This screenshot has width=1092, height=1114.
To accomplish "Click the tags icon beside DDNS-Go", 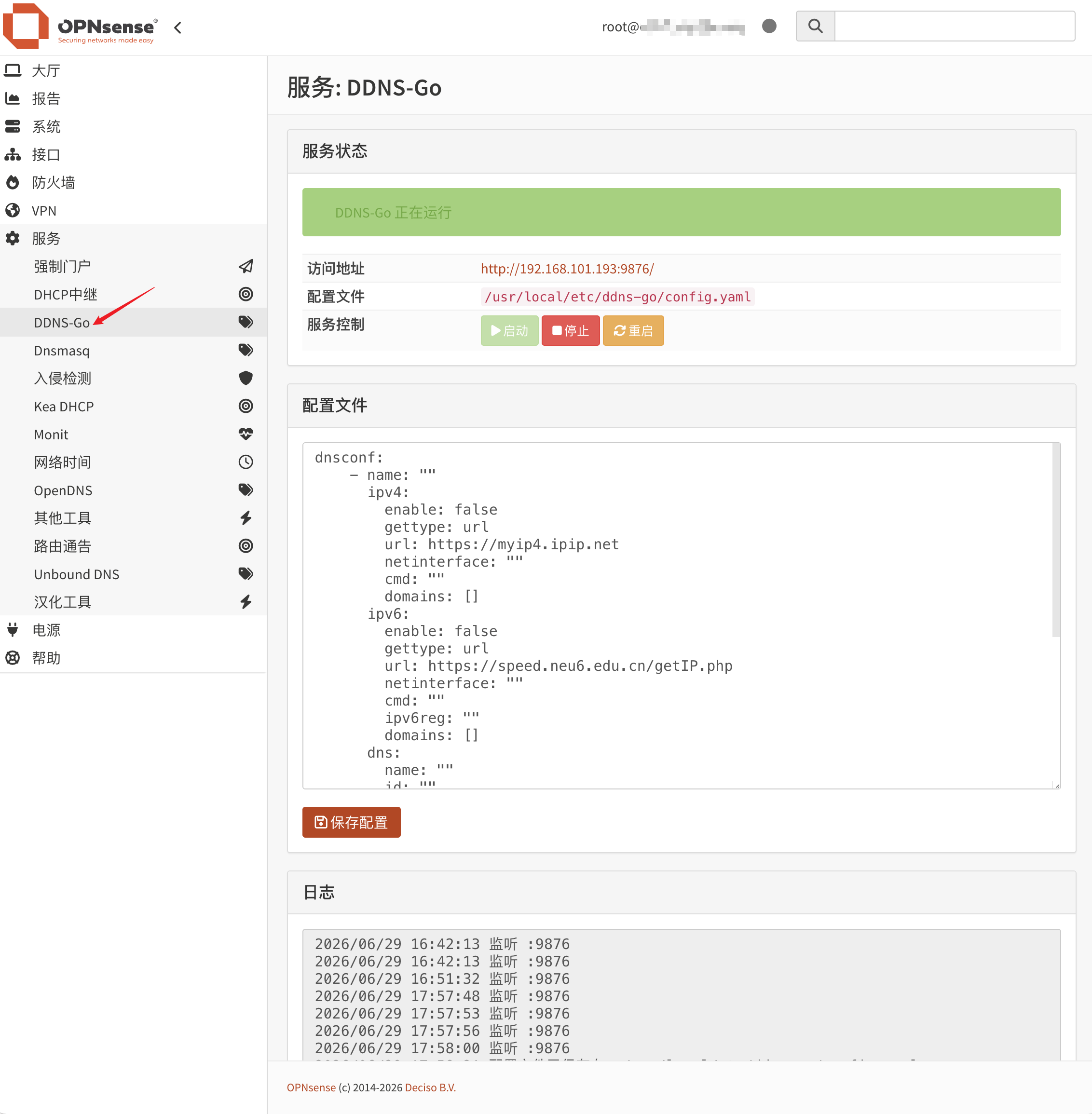I will pyautogui.click(x=246, y=322).
